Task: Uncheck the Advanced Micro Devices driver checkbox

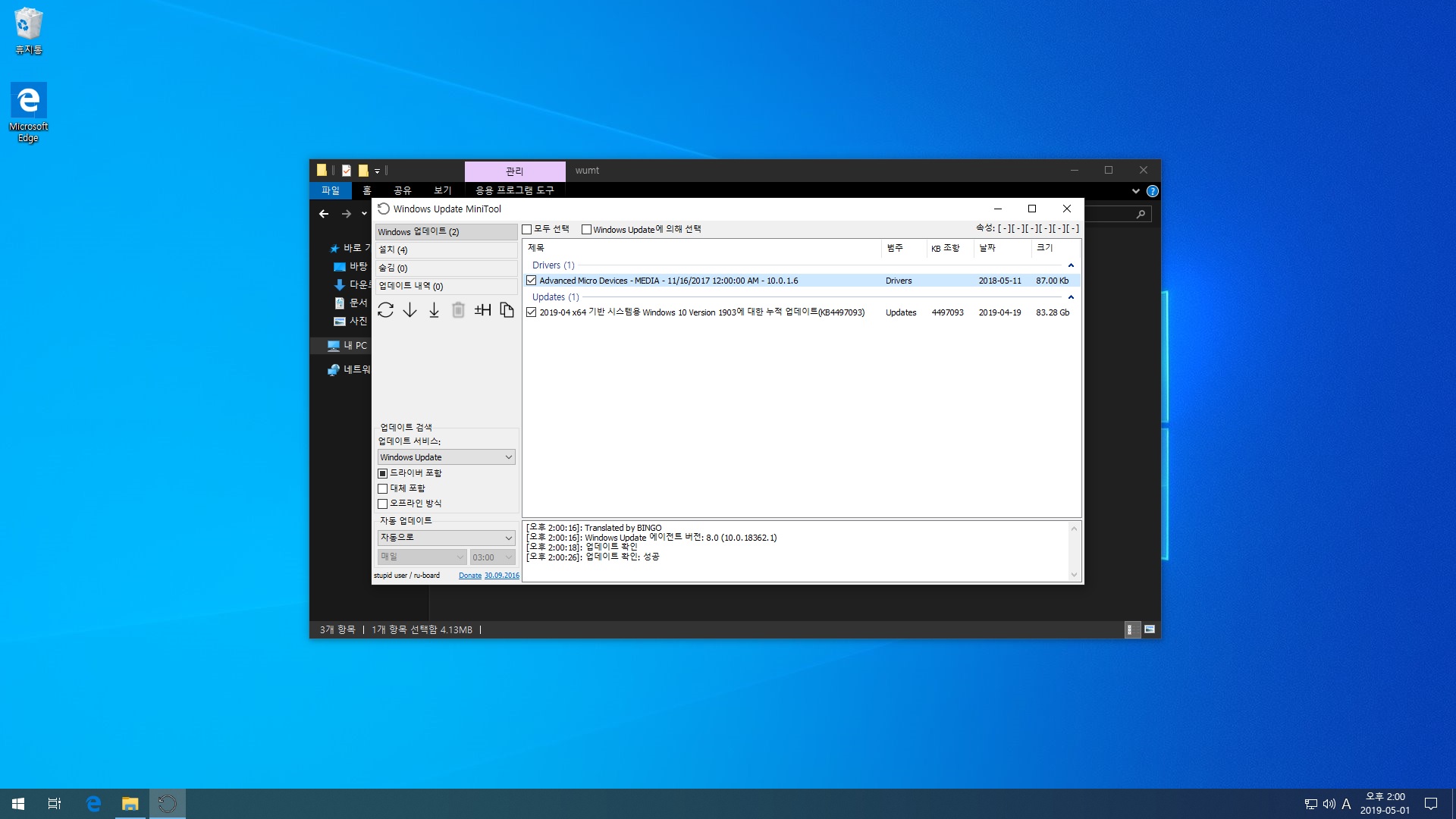Action: (532, 281)
